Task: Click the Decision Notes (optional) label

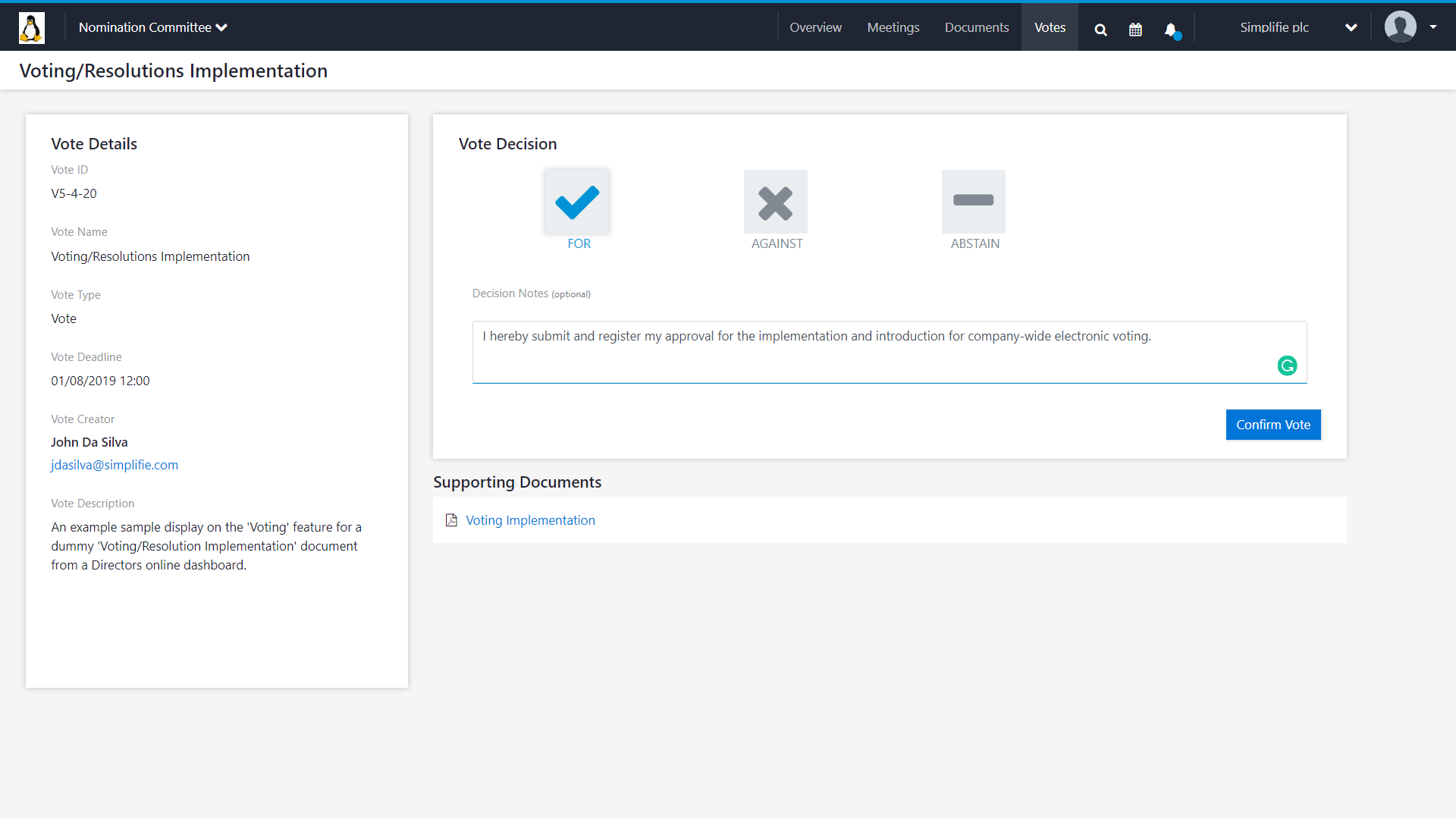Action: 532,293
